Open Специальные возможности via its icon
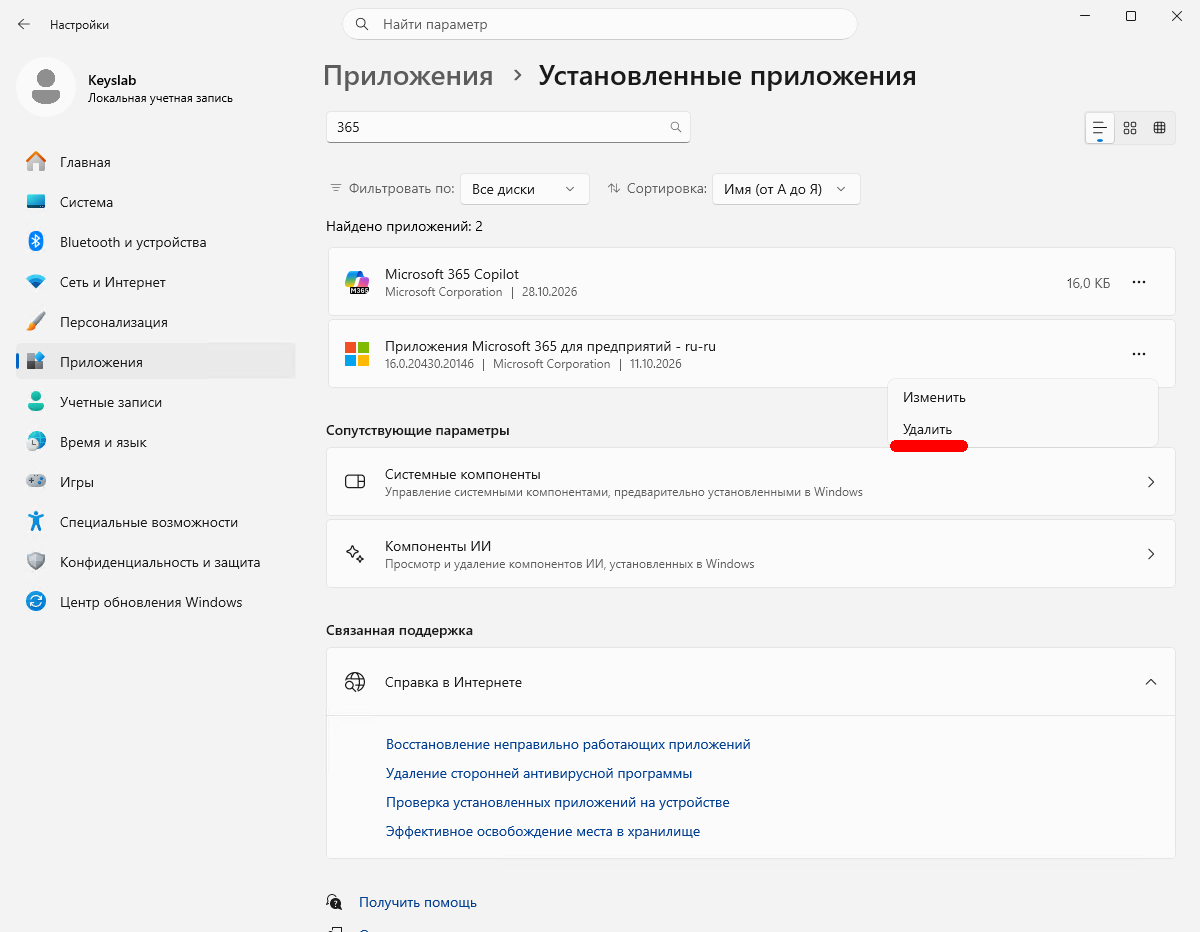 click(36, 522)
